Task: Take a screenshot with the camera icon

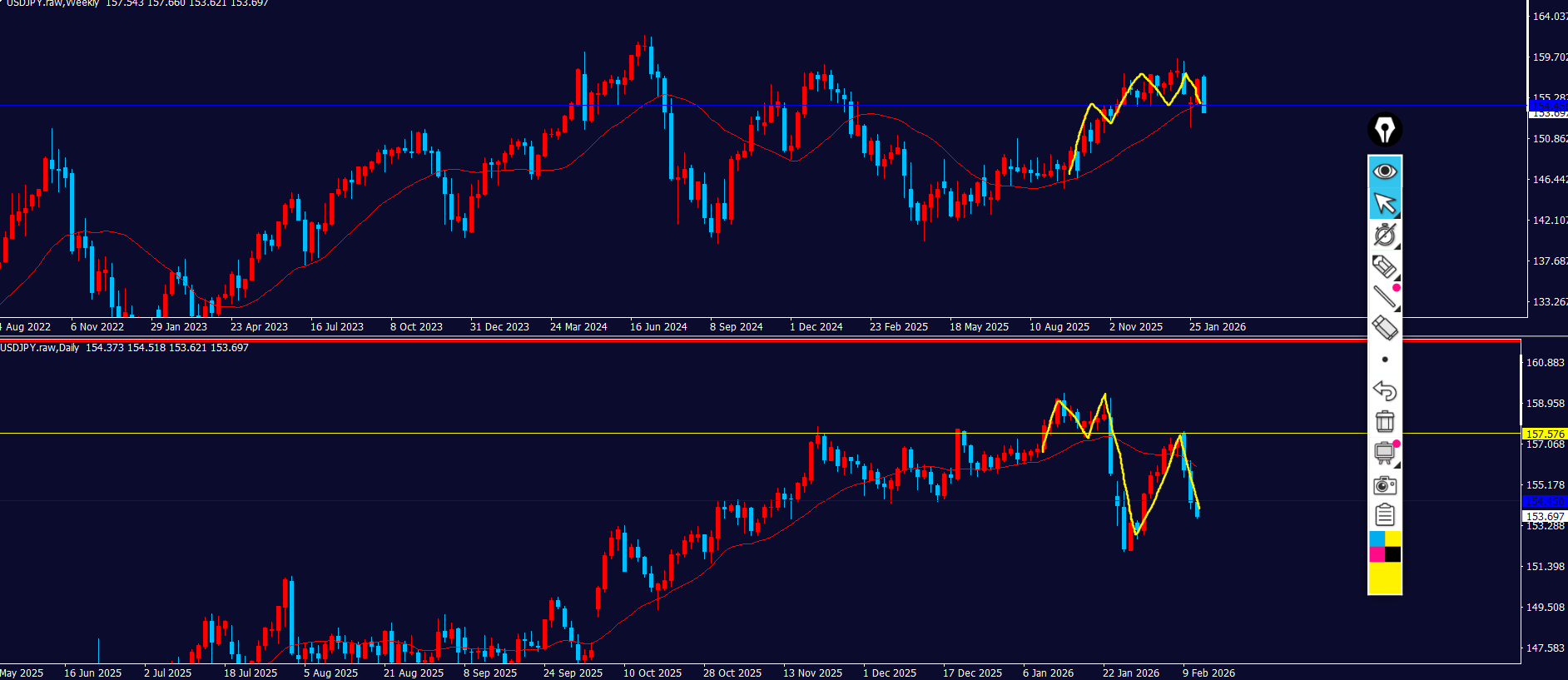Action: (1385, 484)
